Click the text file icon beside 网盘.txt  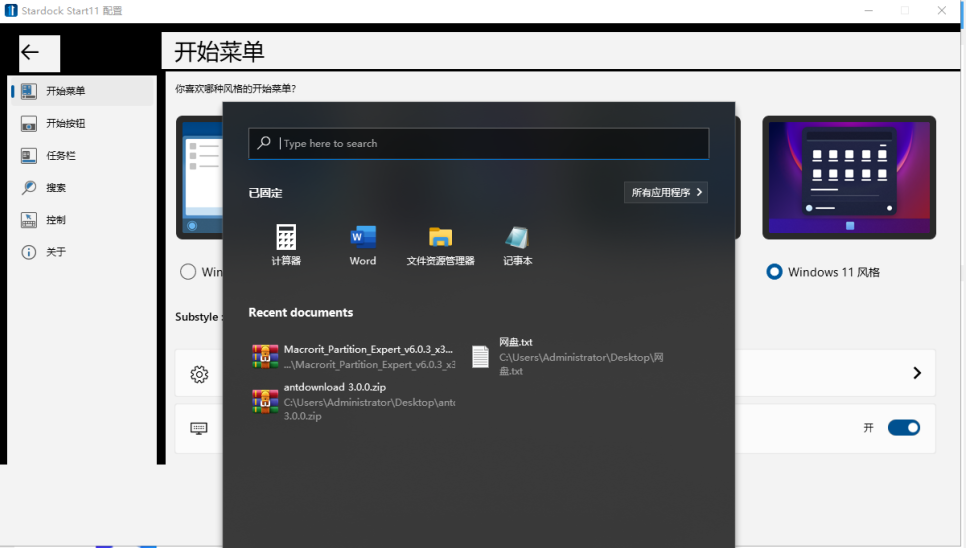coord(481,357)
